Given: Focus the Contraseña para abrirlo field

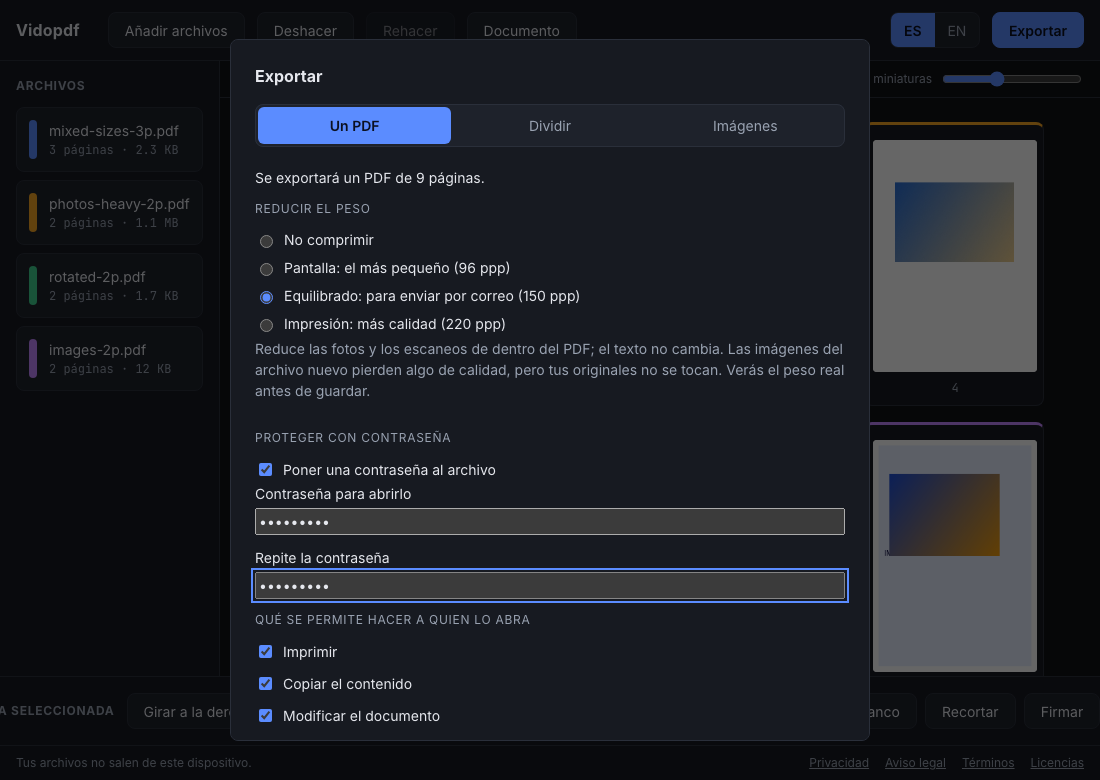Looking at the screenshot, I should click(x=549, y=521).
